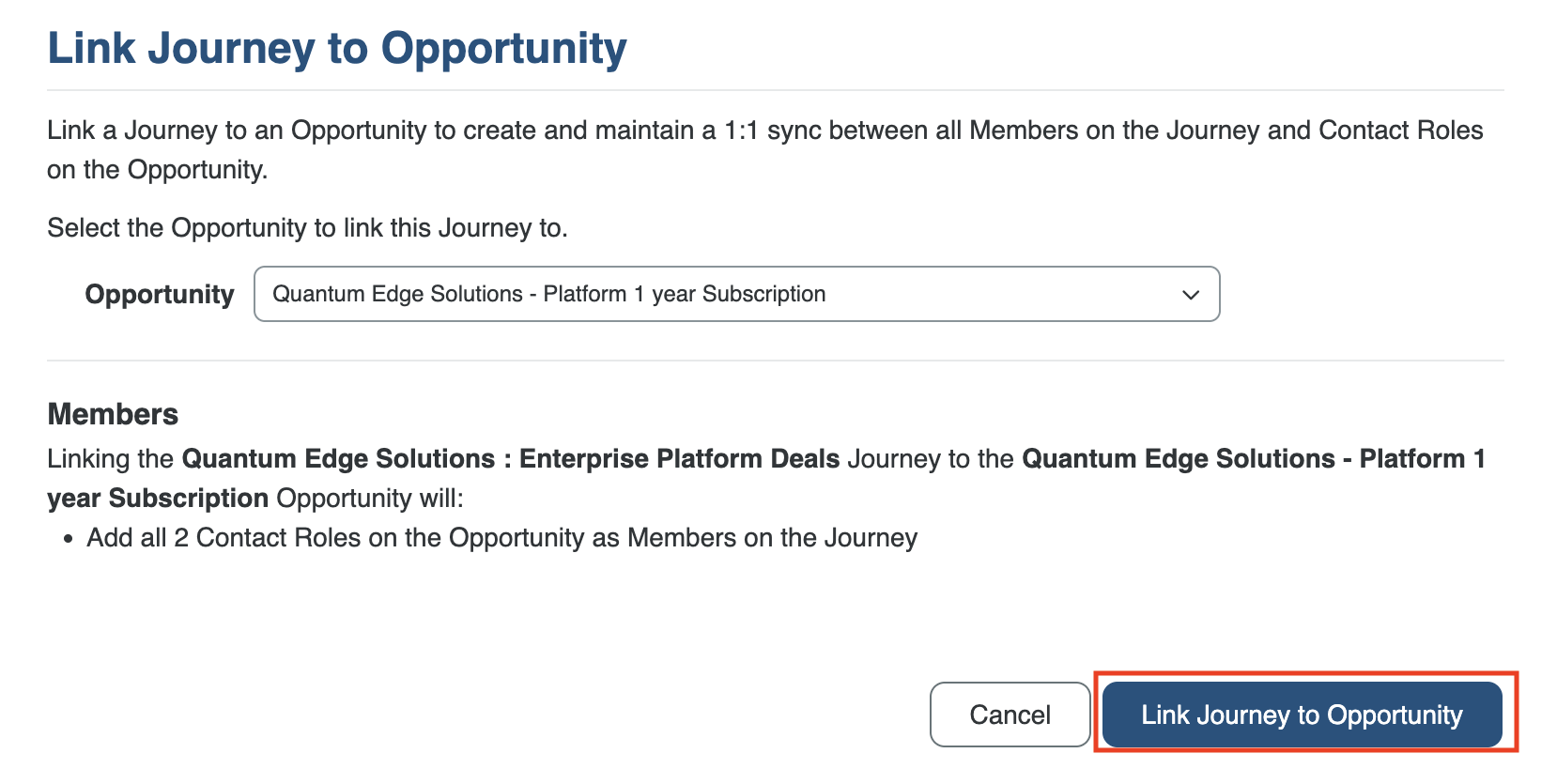The height and width of the screenshot is (784, 1557).
Task: Click "Linking the" text under Members
Action: [x=110, y=458]
